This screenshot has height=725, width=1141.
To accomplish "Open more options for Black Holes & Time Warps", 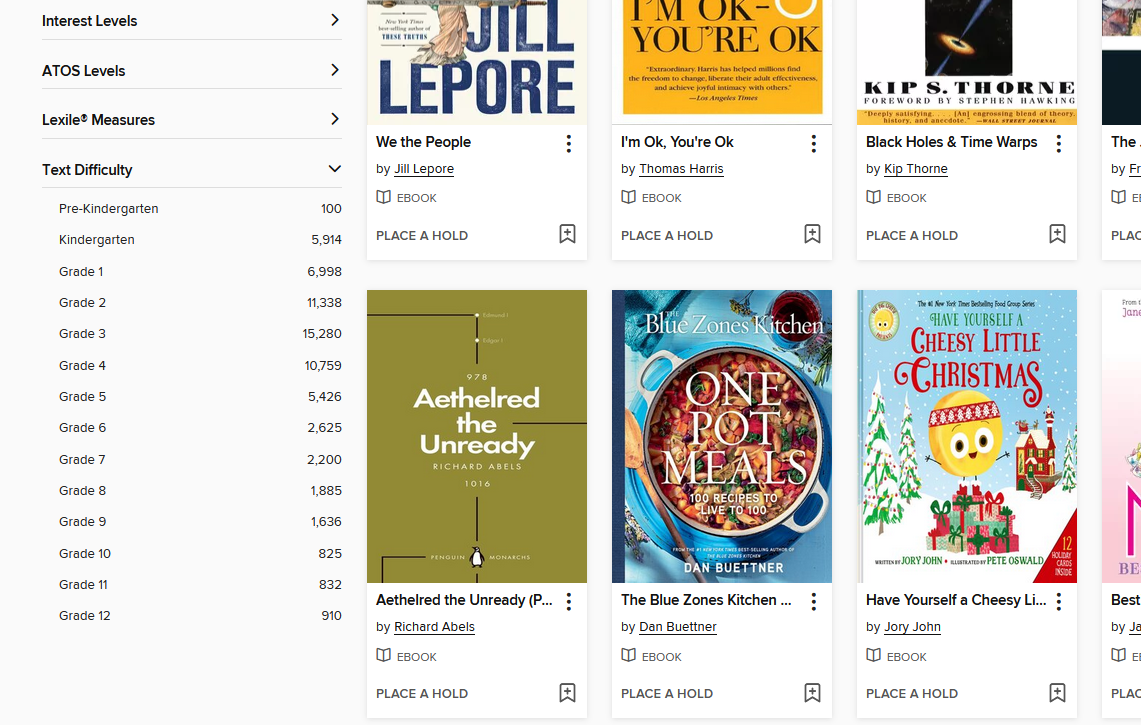I will pyautogui.click(x=1058, y=144).
